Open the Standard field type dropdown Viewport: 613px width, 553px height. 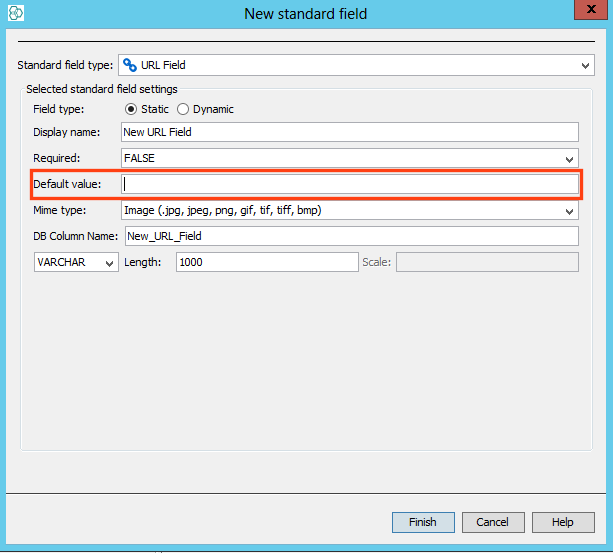[586, 66]
